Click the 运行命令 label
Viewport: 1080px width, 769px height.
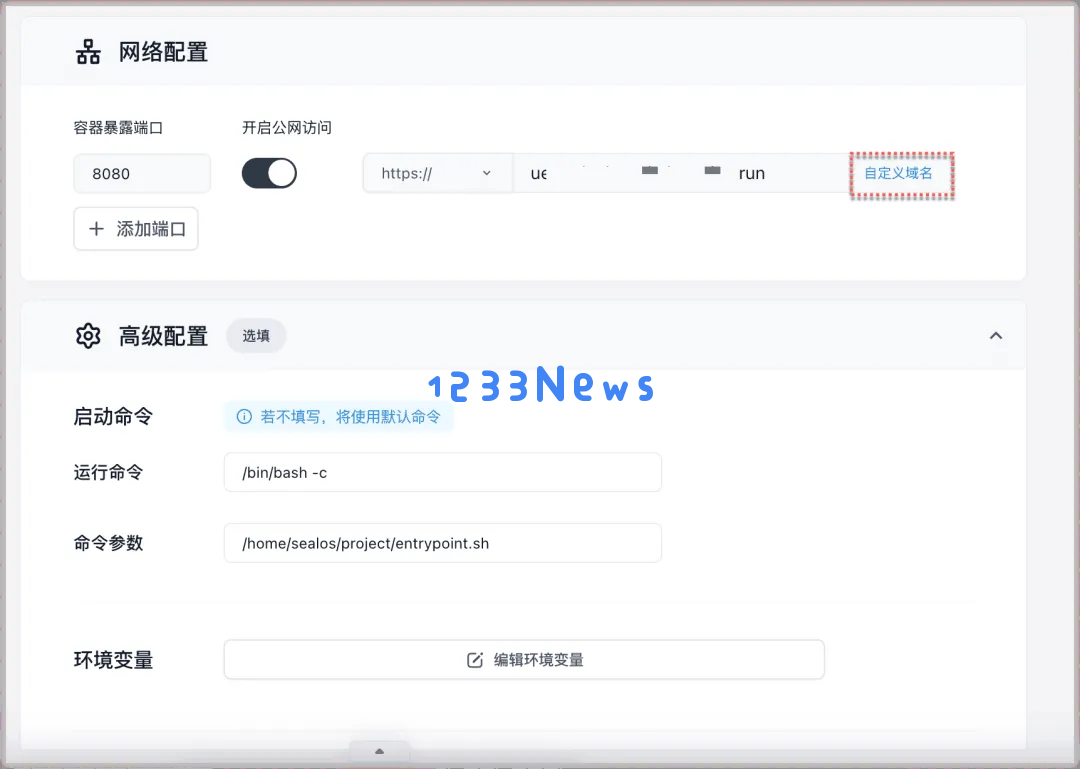(x=108, y=473)
